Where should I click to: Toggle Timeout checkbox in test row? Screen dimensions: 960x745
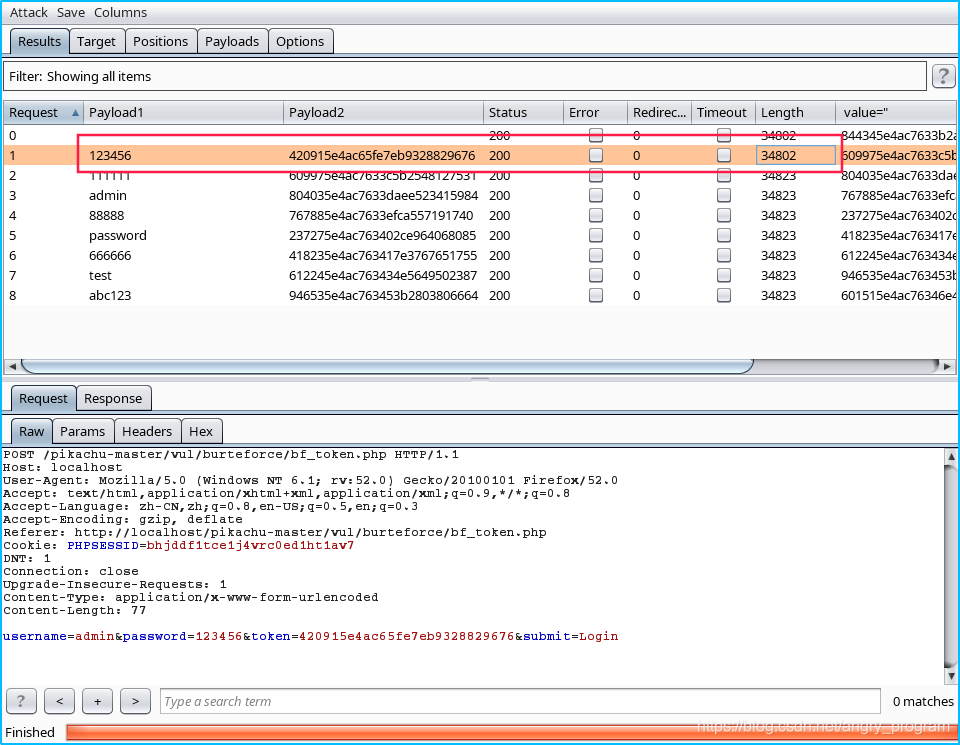pos(724,275)
